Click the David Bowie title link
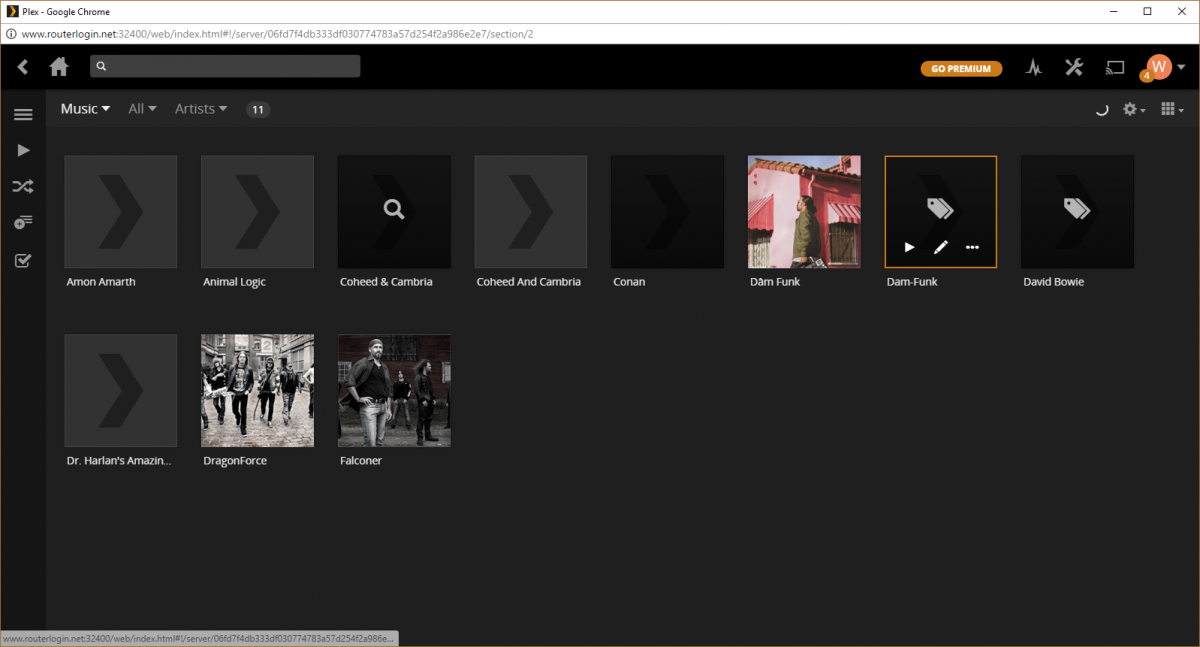 (x=1054, y=282)
